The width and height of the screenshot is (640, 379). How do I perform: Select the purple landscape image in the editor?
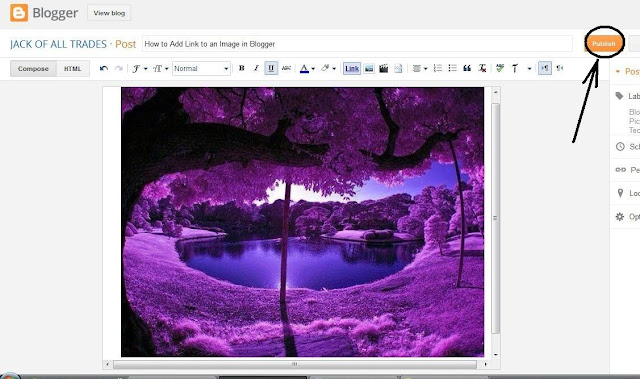tap(302, 222)
